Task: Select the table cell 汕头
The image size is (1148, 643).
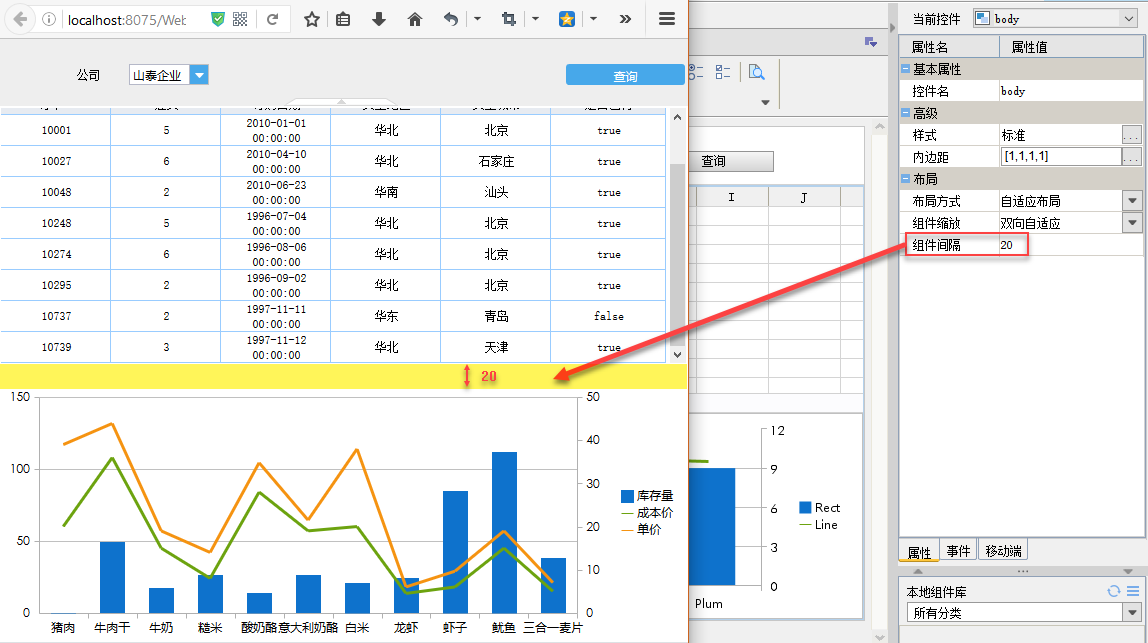Action: point(496,192)
